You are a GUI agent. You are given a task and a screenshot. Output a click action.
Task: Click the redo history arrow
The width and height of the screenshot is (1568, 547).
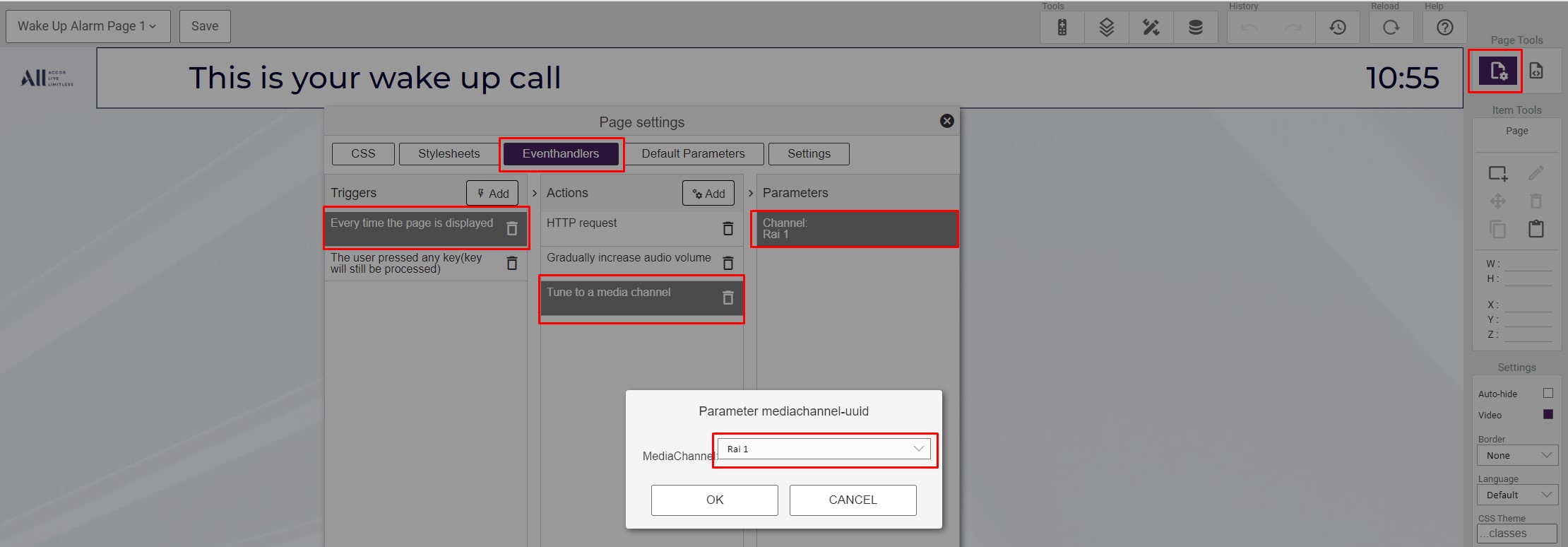(1293, 28)
